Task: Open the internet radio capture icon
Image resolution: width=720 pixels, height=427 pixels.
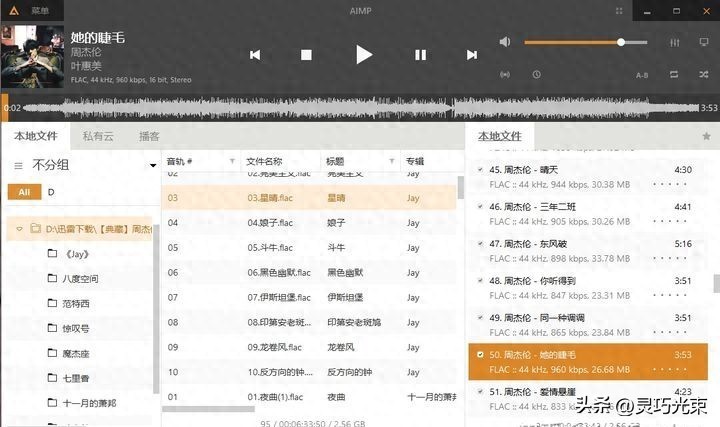Action: [x=505, y=74]
